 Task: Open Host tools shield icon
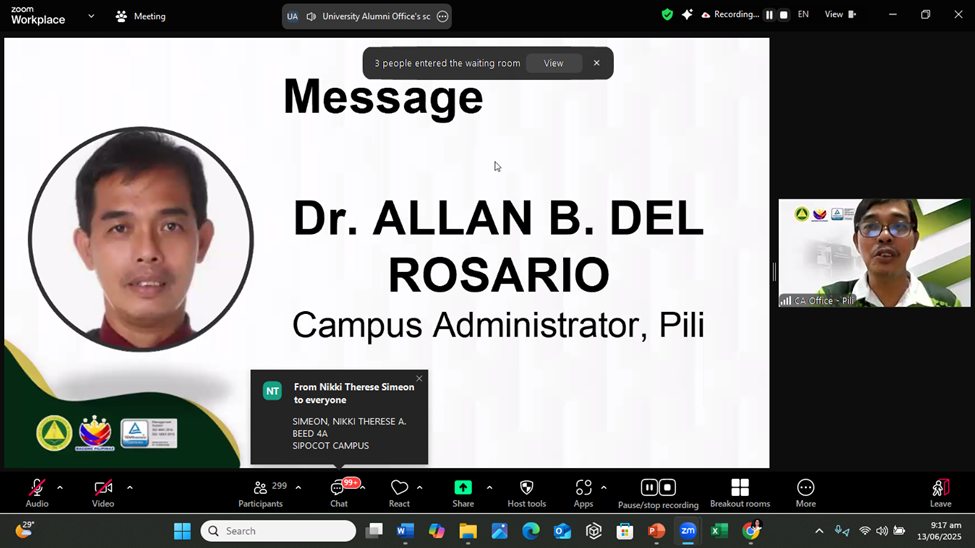point(526,488)
